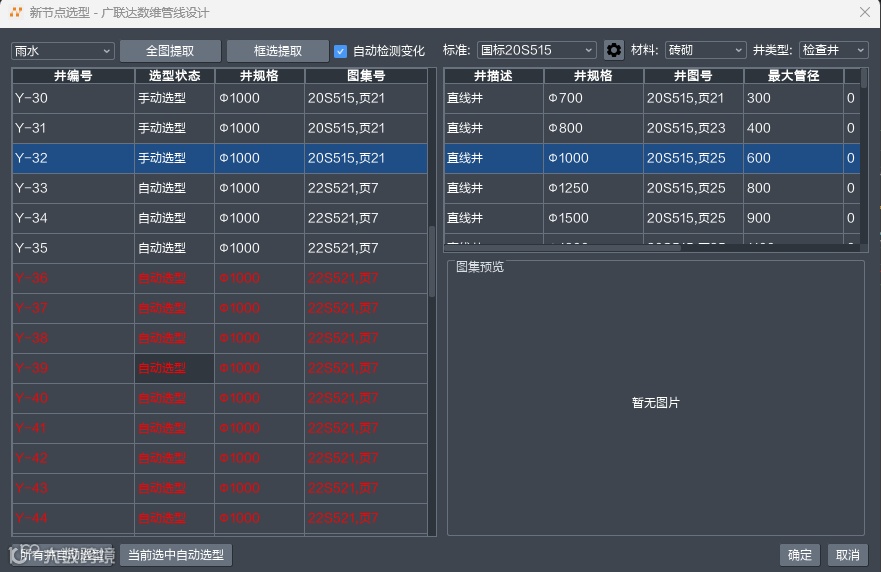
Task: Select red well row Y-39
Action: [220, 368]
